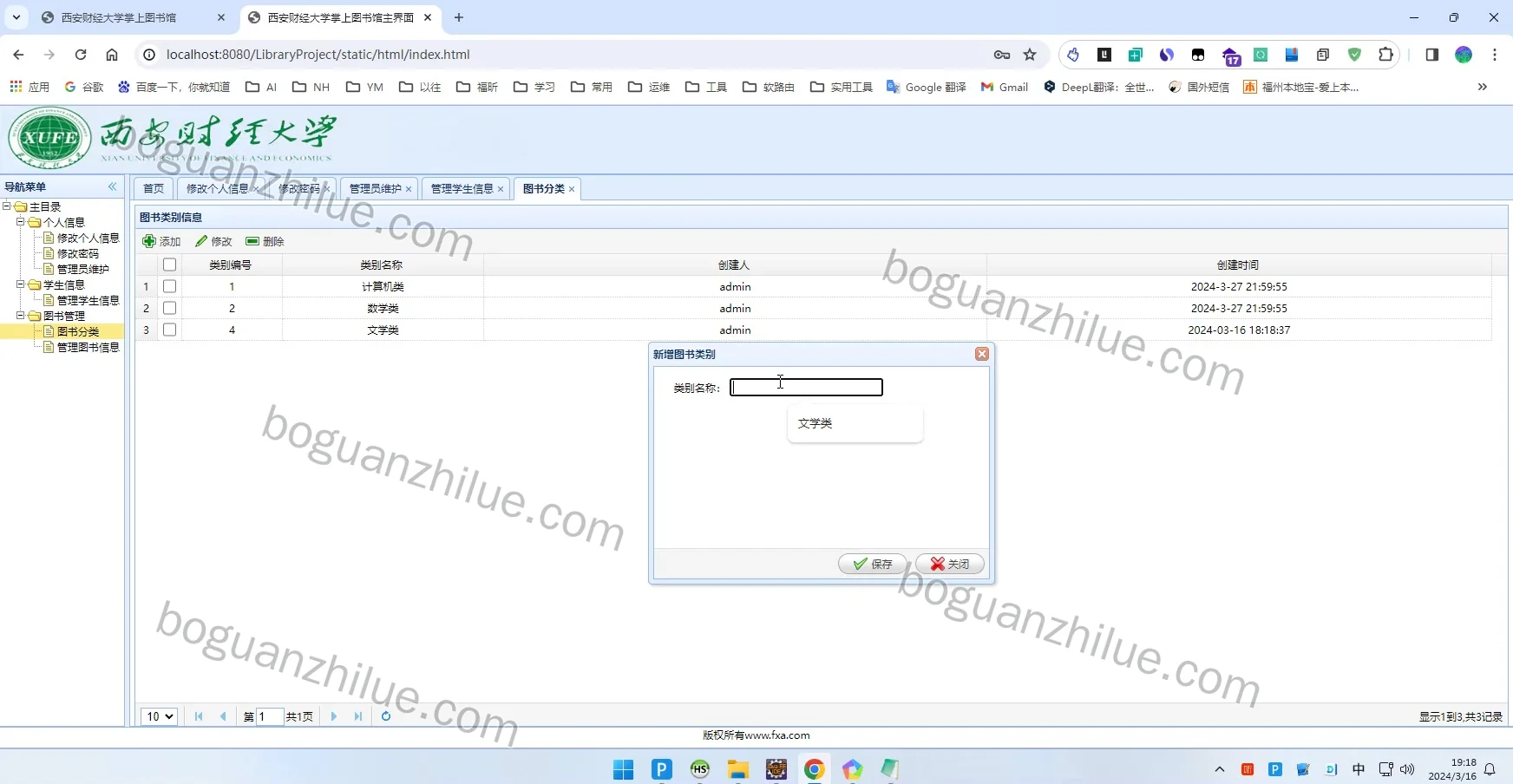
Task: Open Chrome from the Windows taskbar
Action: (x=814, y=769)
